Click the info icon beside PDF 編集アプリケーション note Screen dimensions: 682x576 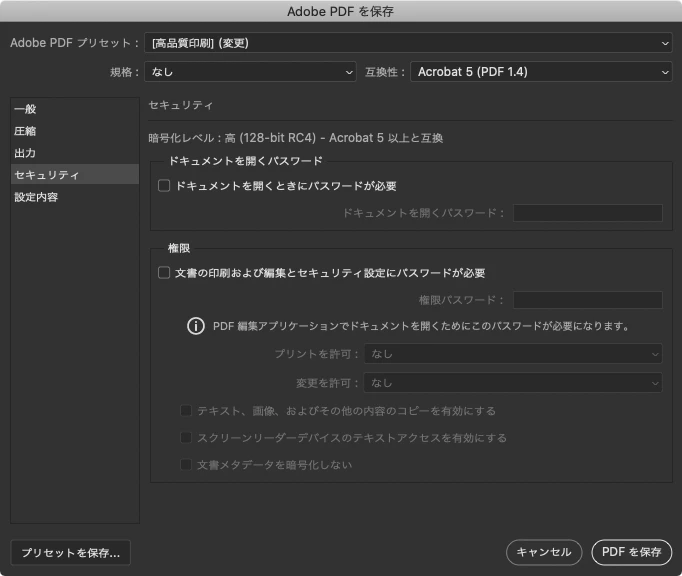coord(196,326)
